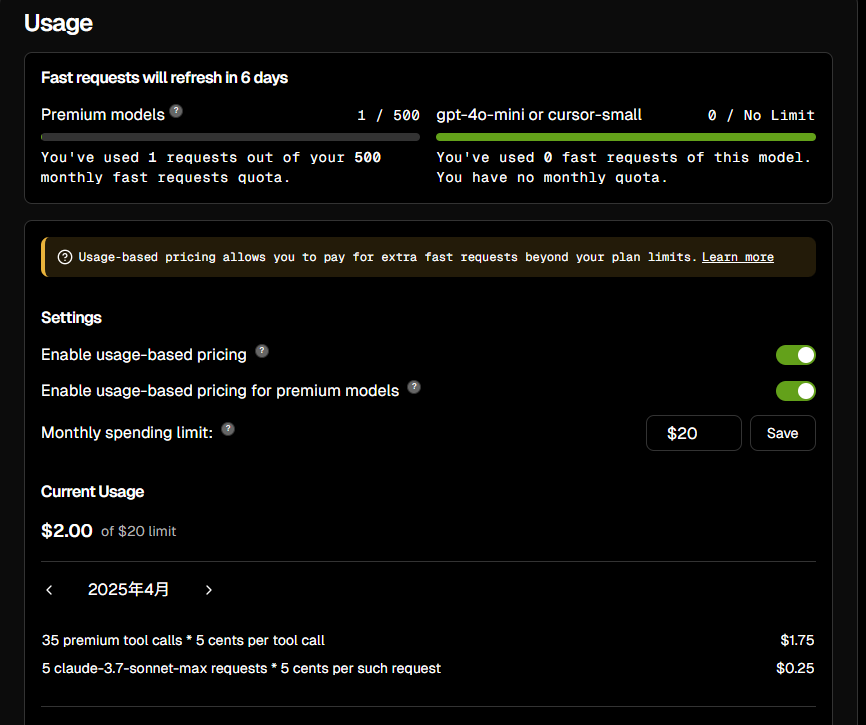This screenshot has height=725, width=866.
Task: Select the 35 premium tool calls line item
Action: pos(428,640)
